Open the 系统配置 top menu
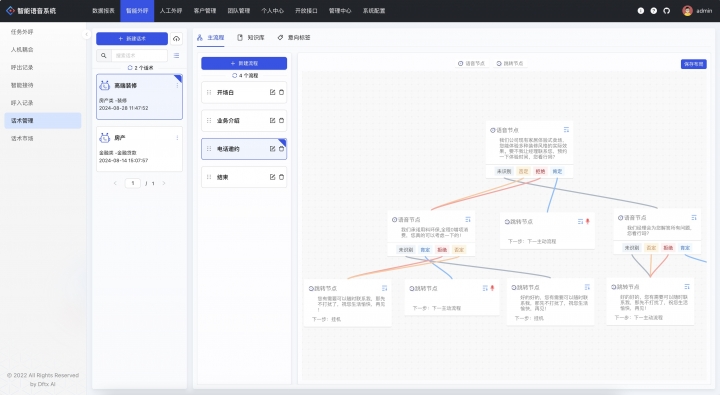The image size is (720, 395). tap(374, 11)
